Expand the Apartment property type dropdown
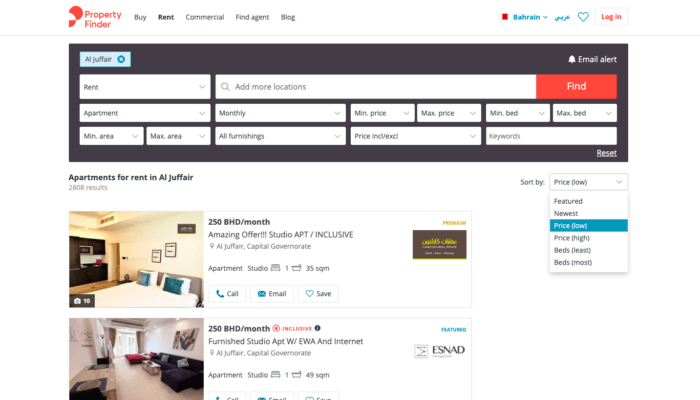700x400 pixels. [145, 113]
